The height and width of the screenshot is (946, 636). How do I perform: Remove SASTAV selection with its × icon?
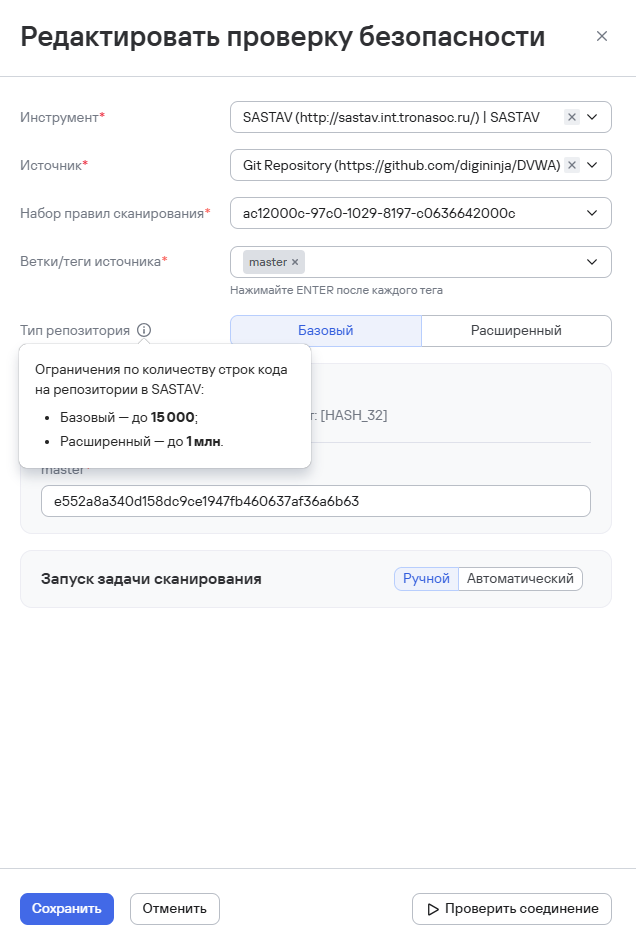click(x=571, y=116)
